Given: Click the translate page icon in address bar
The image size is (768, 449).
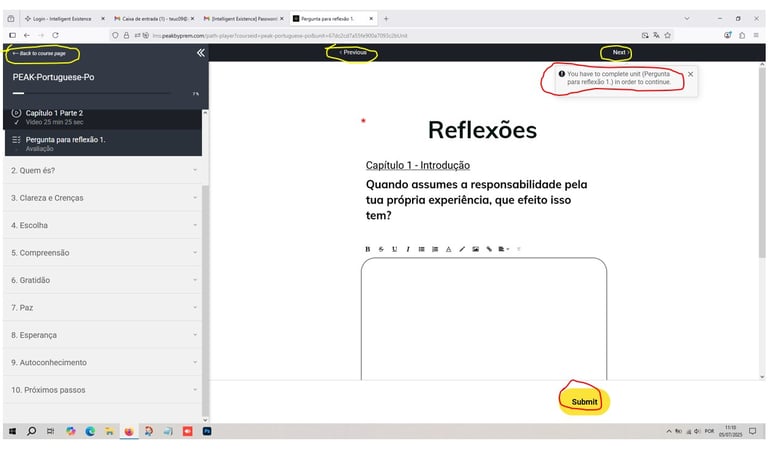Looking at the screenshot, I should point(656,35).
